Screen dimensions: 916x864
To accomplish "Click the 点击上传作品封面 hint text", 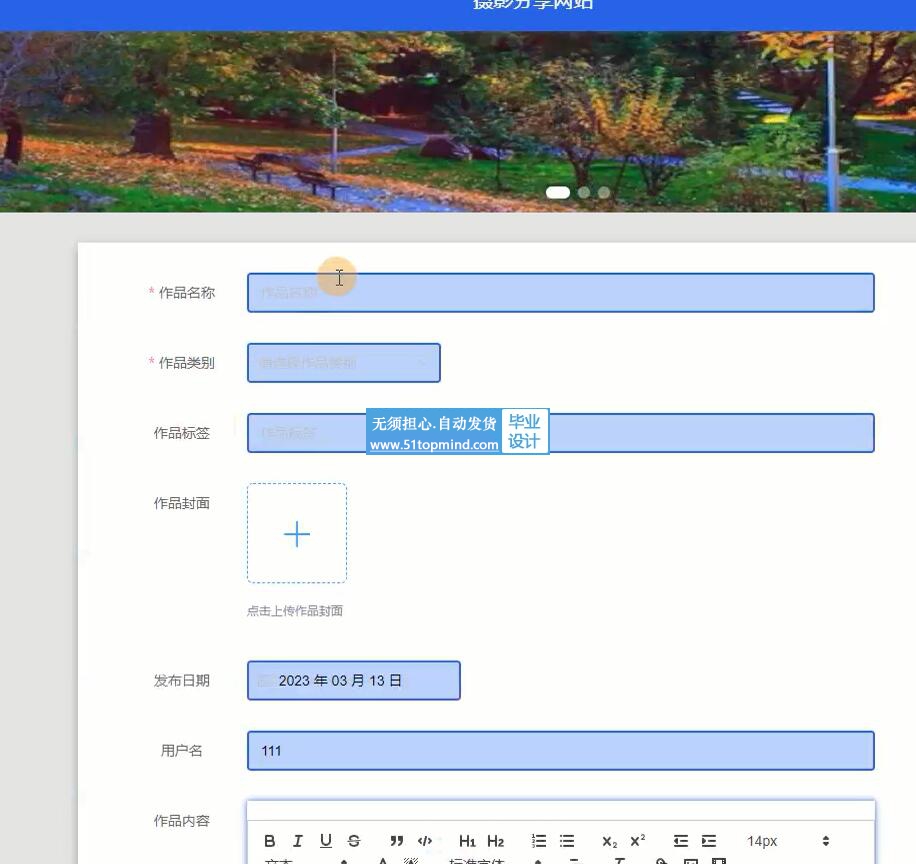I will point(295,611).
